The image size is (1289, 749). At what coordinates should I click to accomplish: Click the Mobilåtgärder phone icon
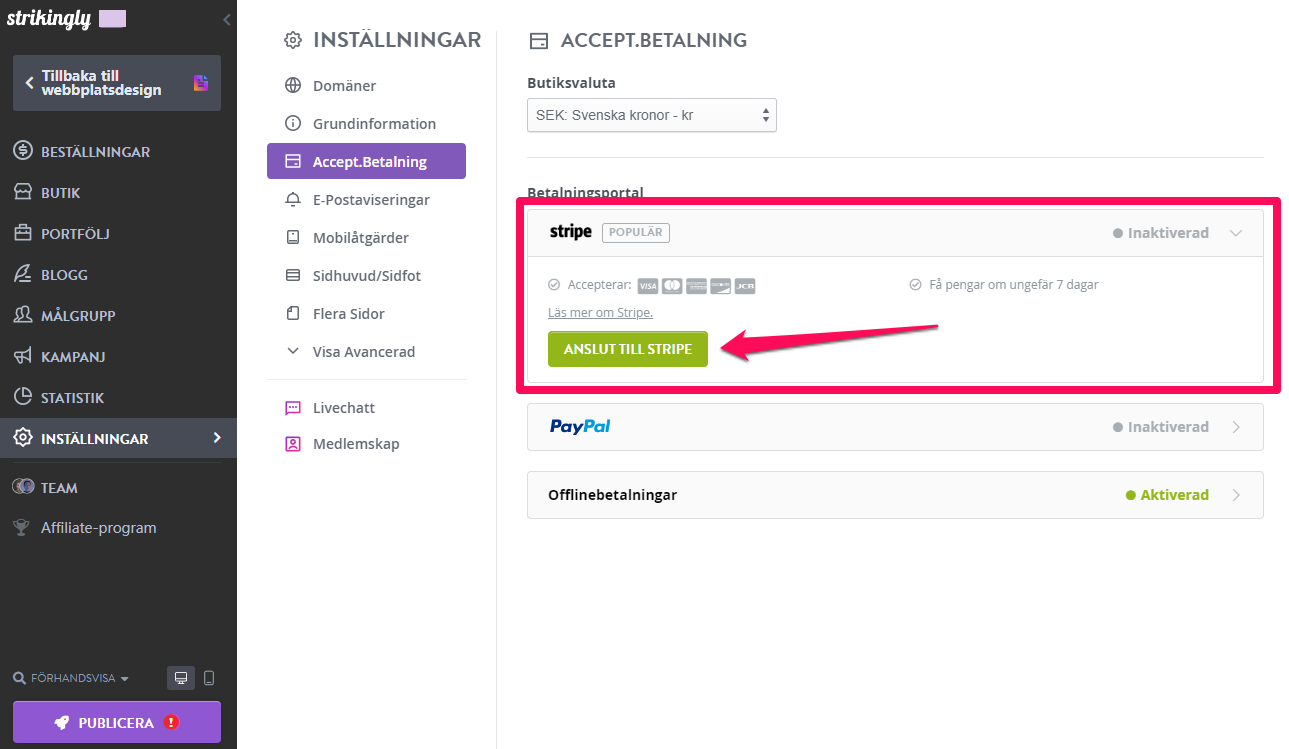(x=293, y=238)
